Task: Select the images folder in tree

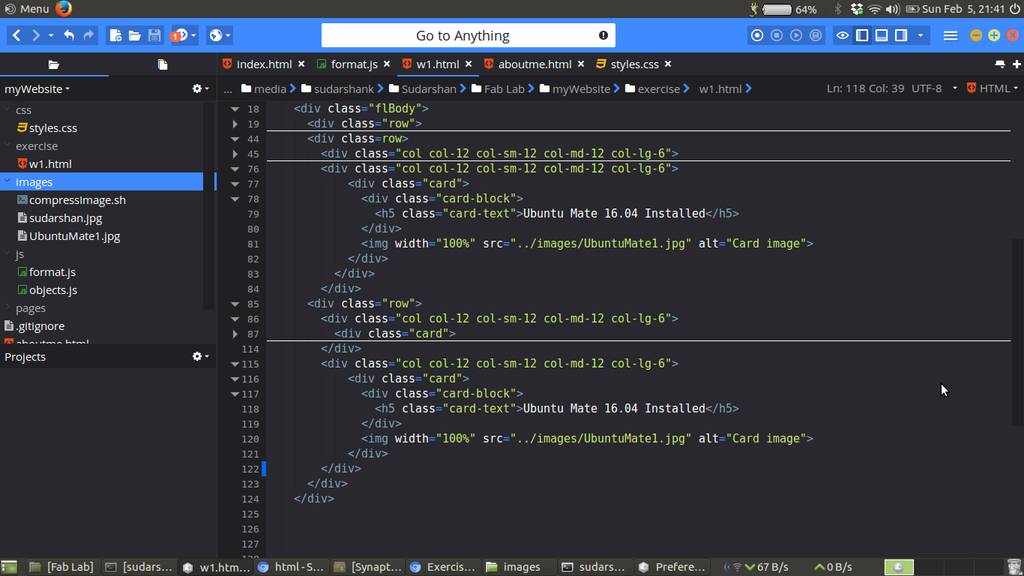Action: pyautogui.click(x=101, y=182)
